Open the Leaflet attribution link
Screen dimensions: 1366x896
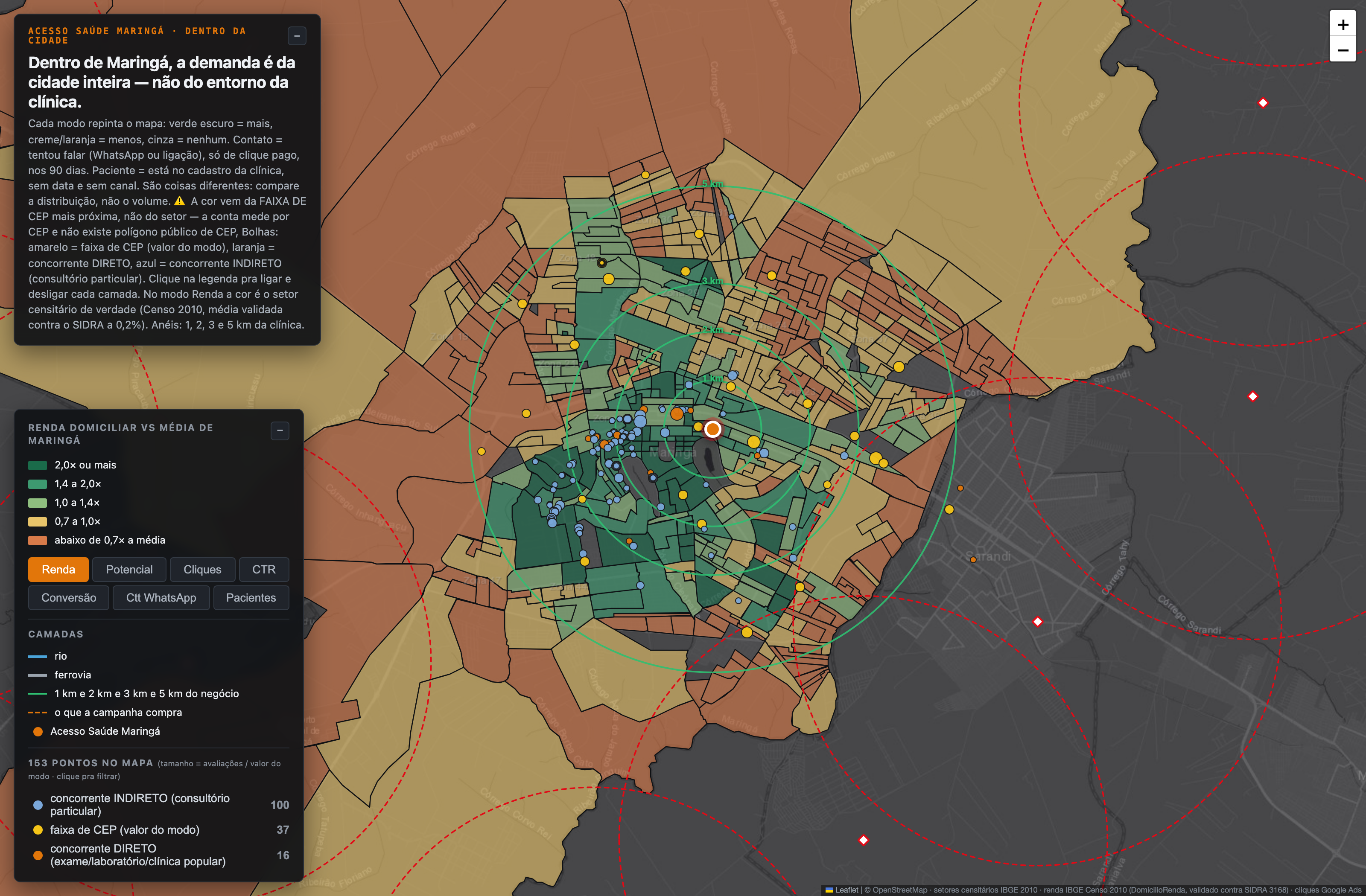[841, 890]
